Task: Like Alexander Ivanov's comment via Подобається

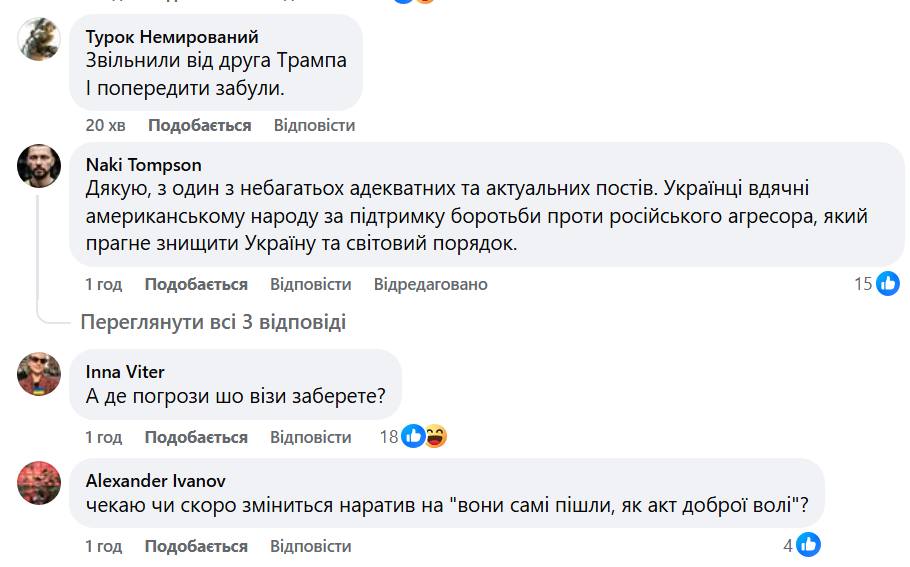Action: [x=196, y=546]
